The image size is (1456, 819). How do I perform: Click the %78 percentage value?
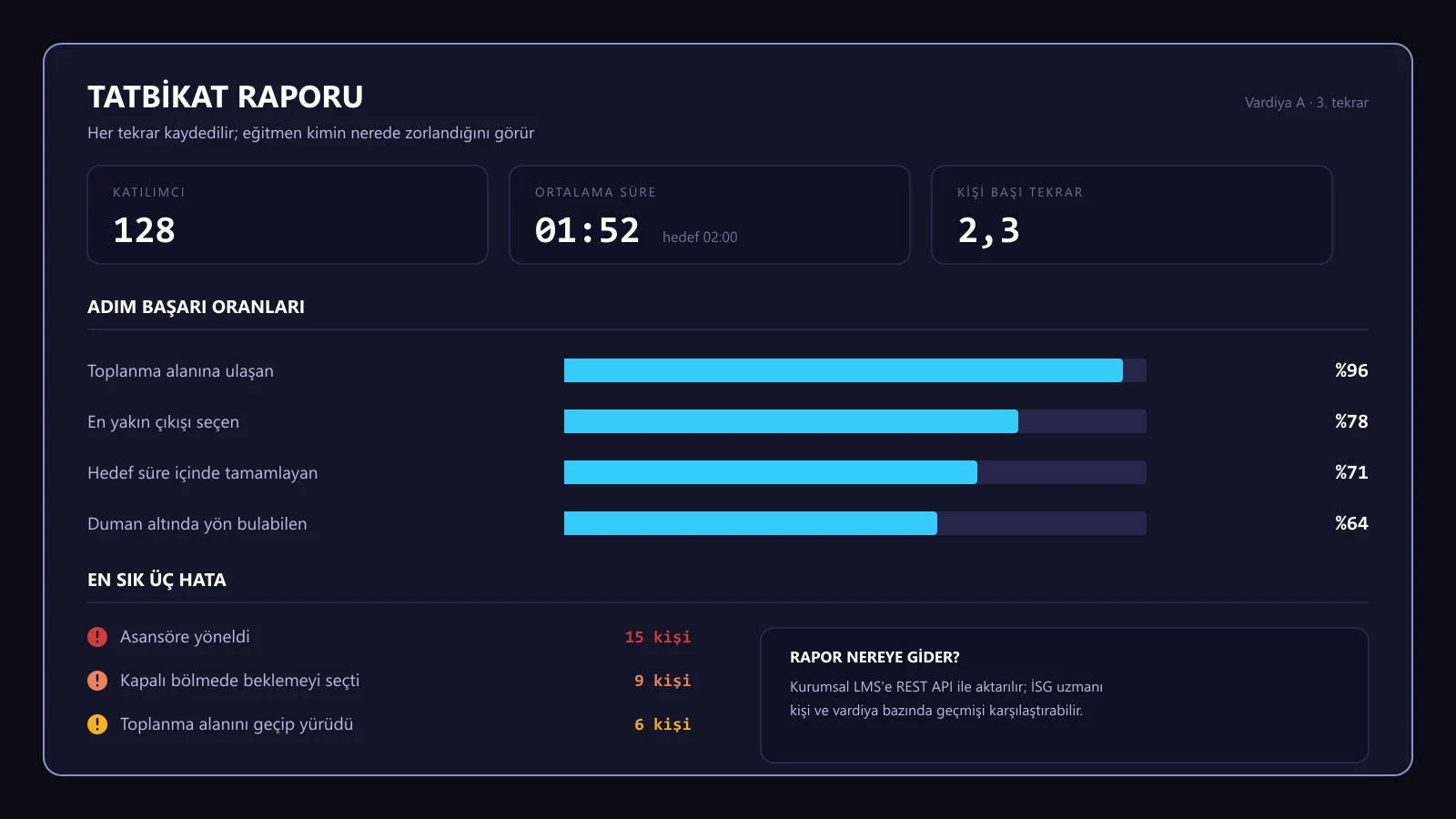(x=1351, y=421)
